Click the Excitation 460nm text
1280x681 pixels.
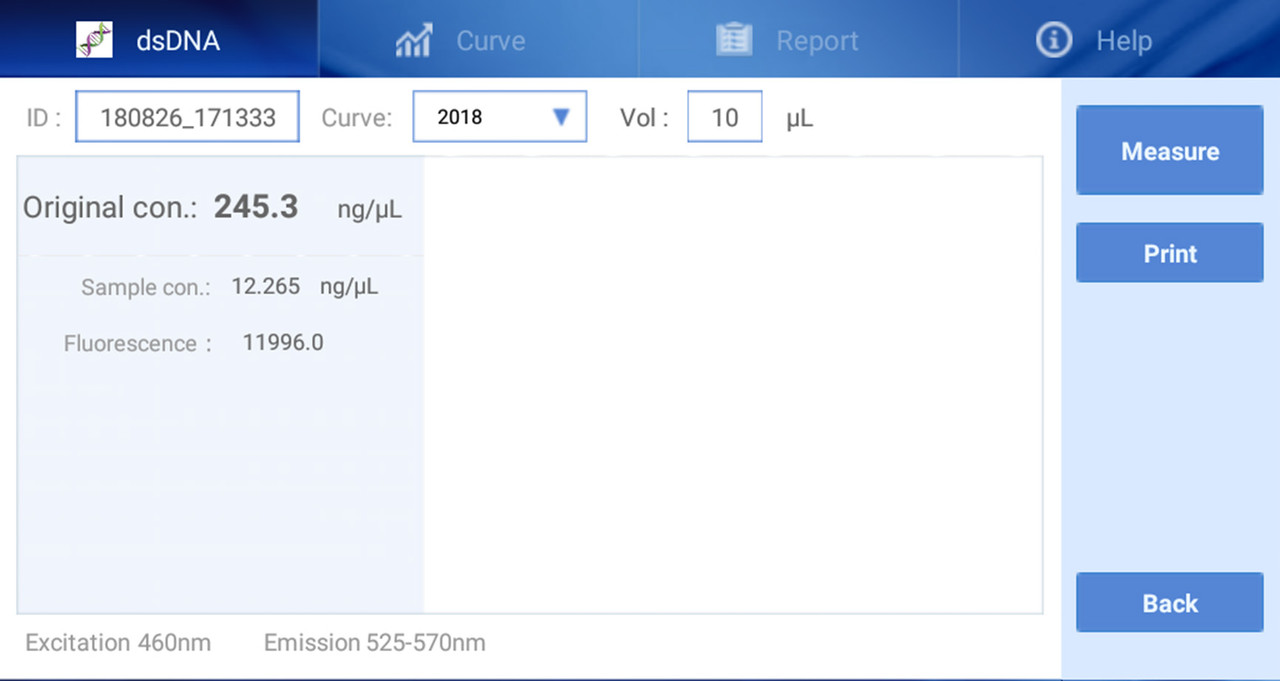point(118,643)
